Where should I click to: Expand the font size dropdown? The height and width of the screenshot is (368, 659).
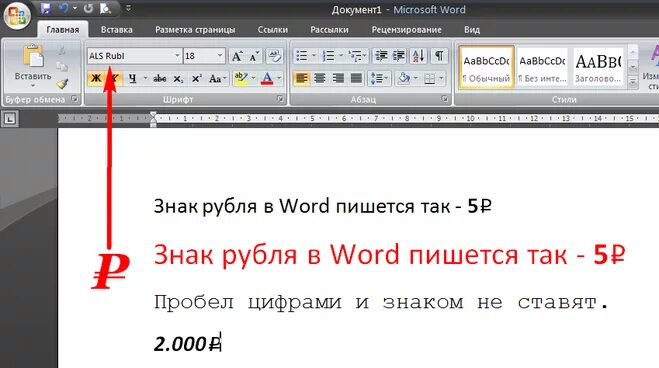(220, 56)
